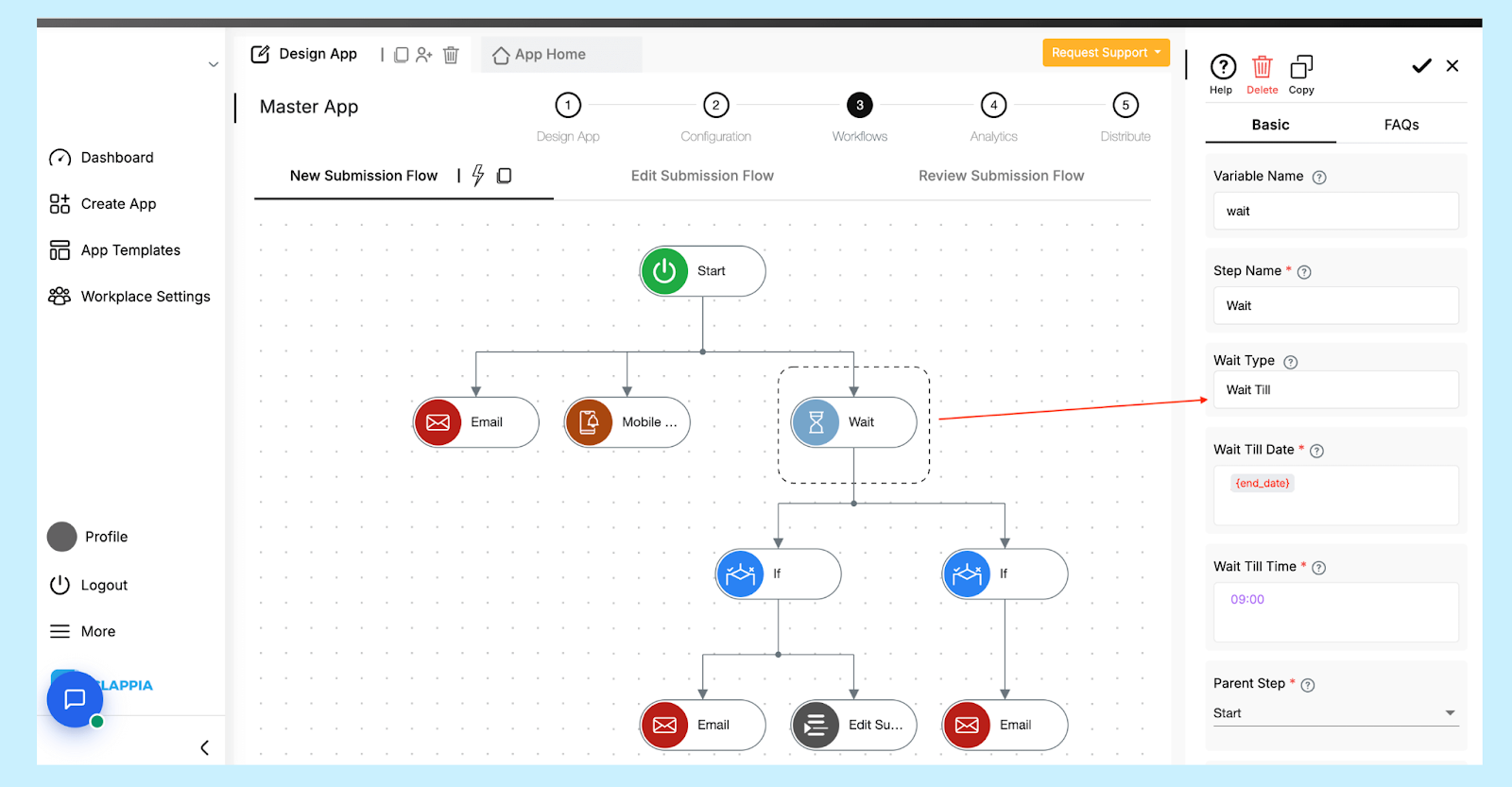Click the Variable Name input field
Viewport: 1512px width, 787px height.
[x=1335, y=211]
